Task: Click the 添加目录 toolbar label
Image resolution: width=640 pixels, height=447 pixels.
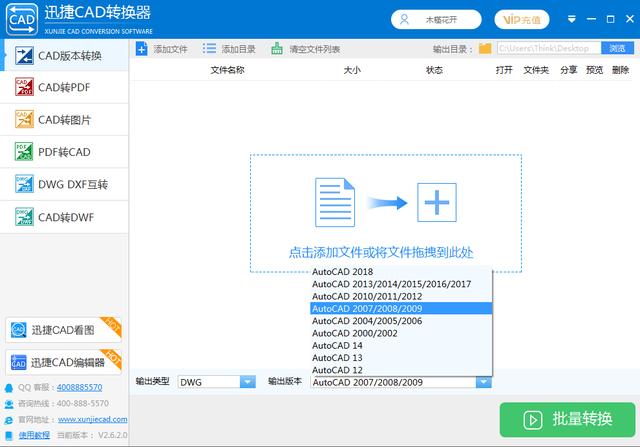Action: click(x=238, y=49)
